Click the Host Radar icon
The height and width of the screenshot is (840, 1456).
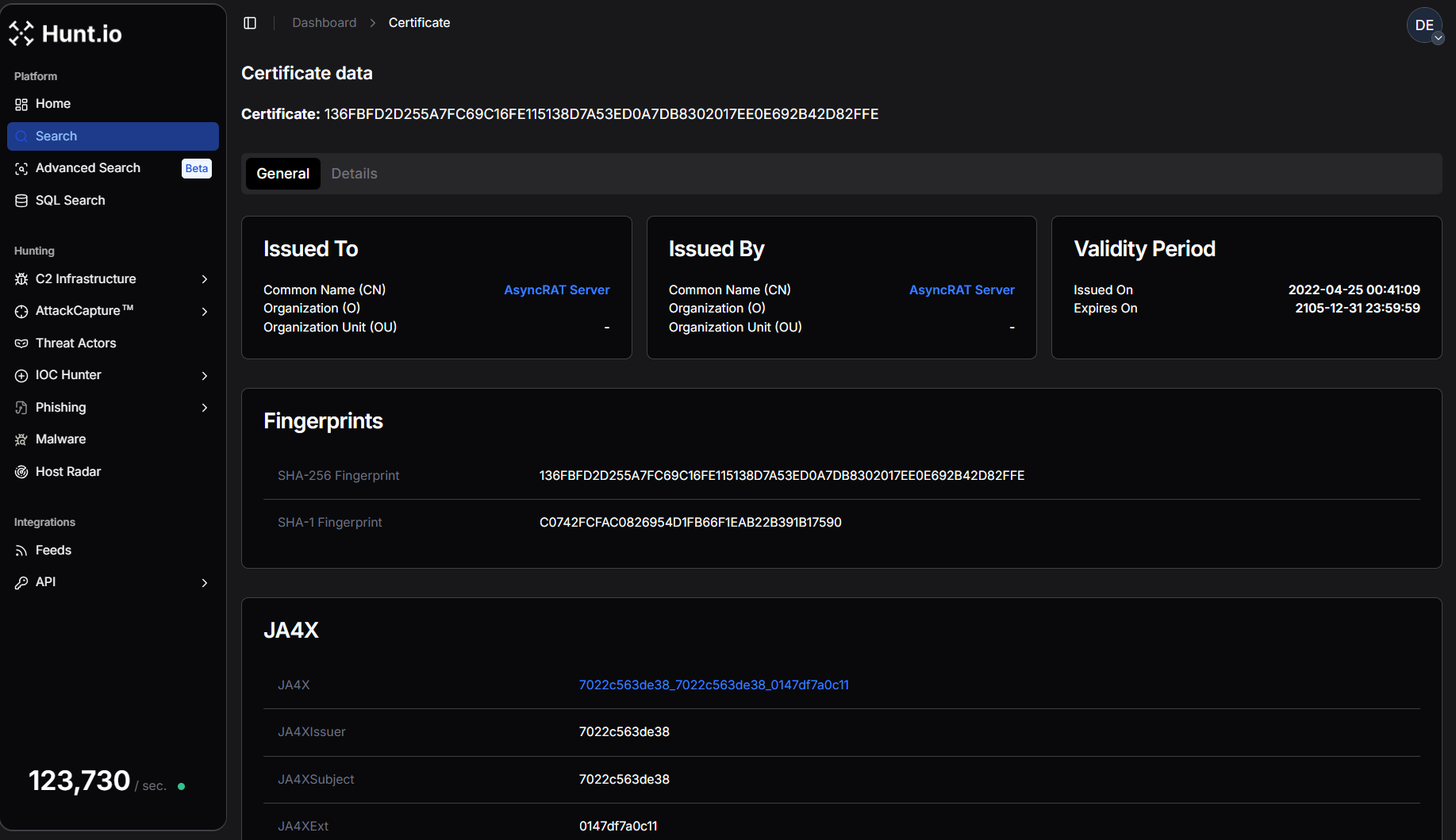(x=21, y=472)
